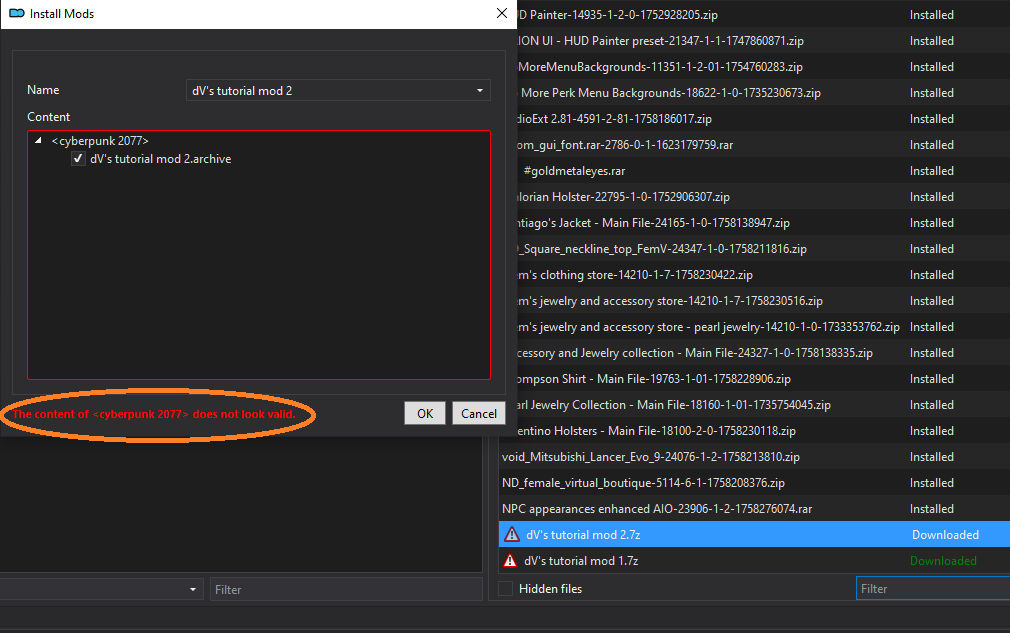Enable the Hidden files checkbox
Image resolution: width=1010 pixels, height=633 pixels.
coord(507,589)
